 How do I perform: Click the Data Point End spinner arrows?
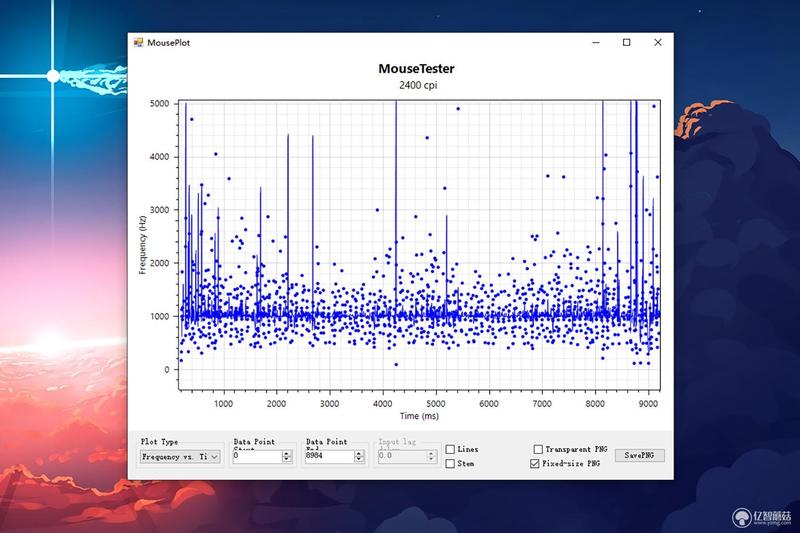coord(359,456)
